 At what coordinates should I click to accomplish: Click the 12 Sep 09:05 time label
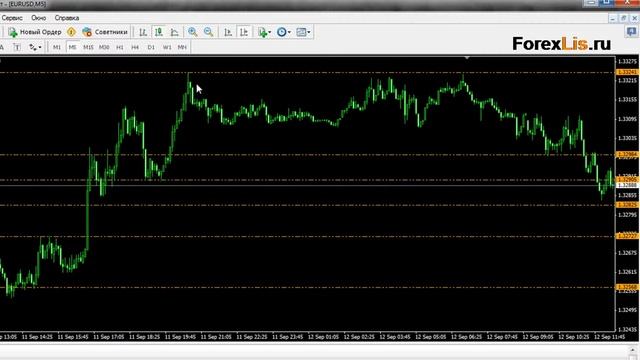click(538, 337)
